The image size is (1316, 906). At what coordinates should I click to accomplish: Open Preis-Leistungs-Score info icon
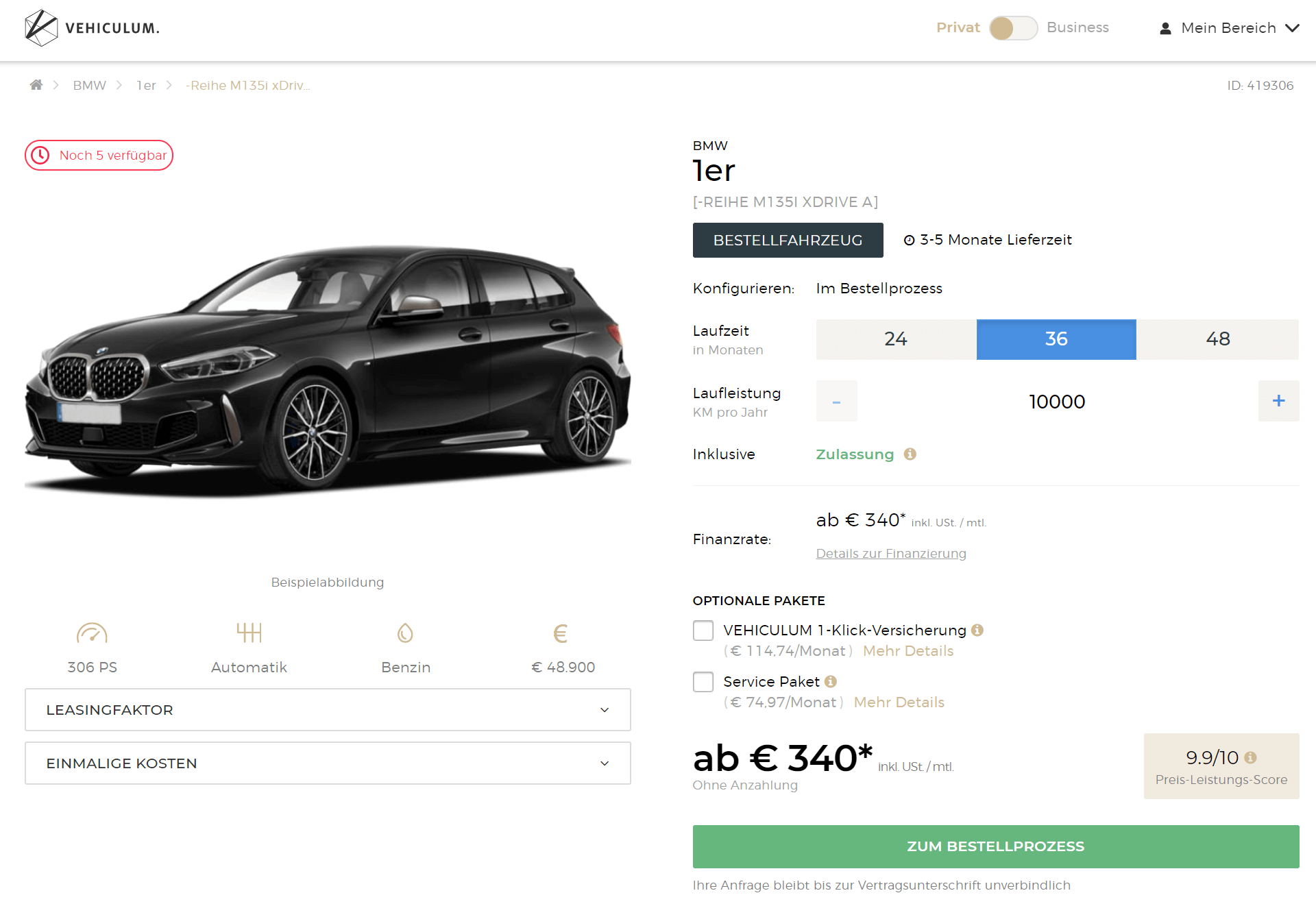click(x=1251, y=757)
